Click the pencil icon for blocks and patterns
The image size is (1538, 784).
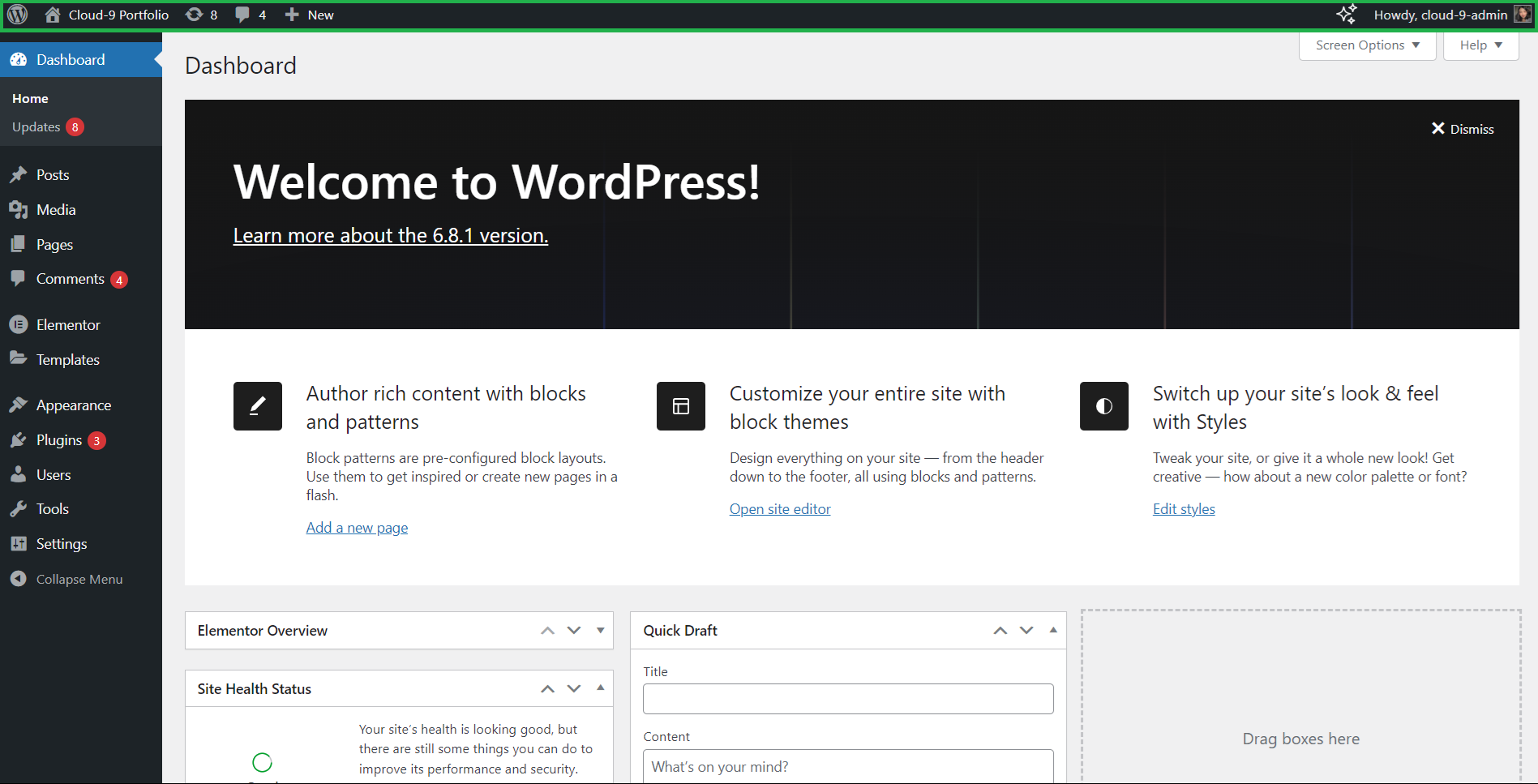(258, 406)
